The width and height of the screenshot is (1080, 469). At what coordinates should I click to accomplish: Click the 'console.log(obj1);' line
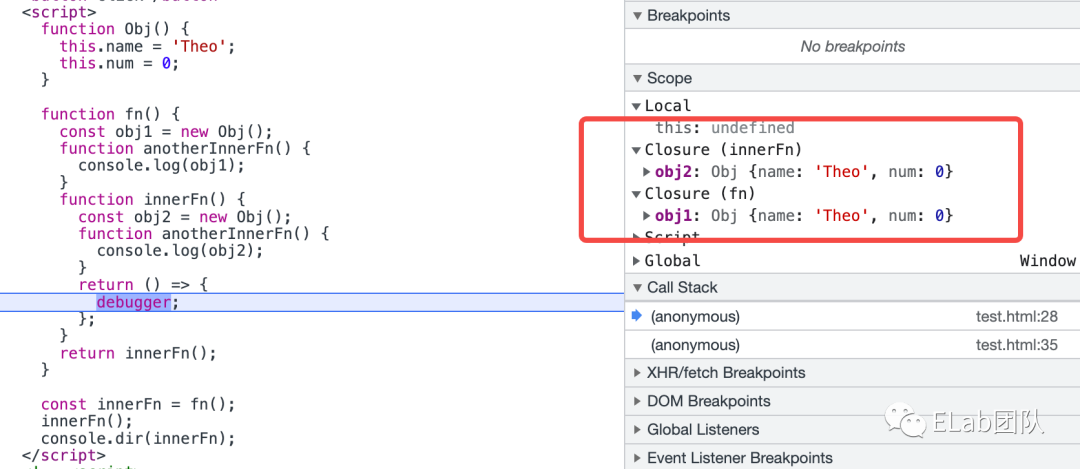(x=161, y=166)
